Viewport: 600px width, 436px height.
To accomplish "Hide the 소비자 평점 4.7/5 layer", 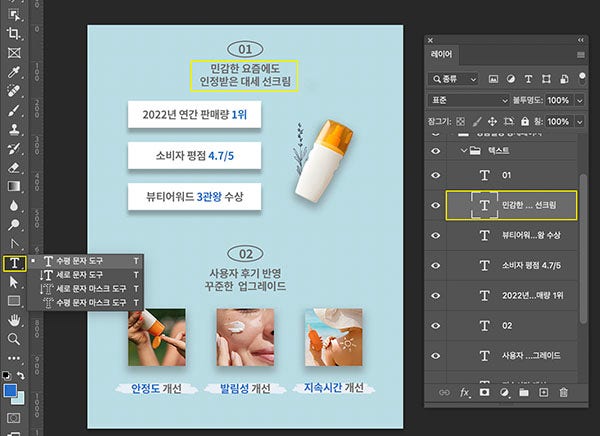I will pos(435,266).
